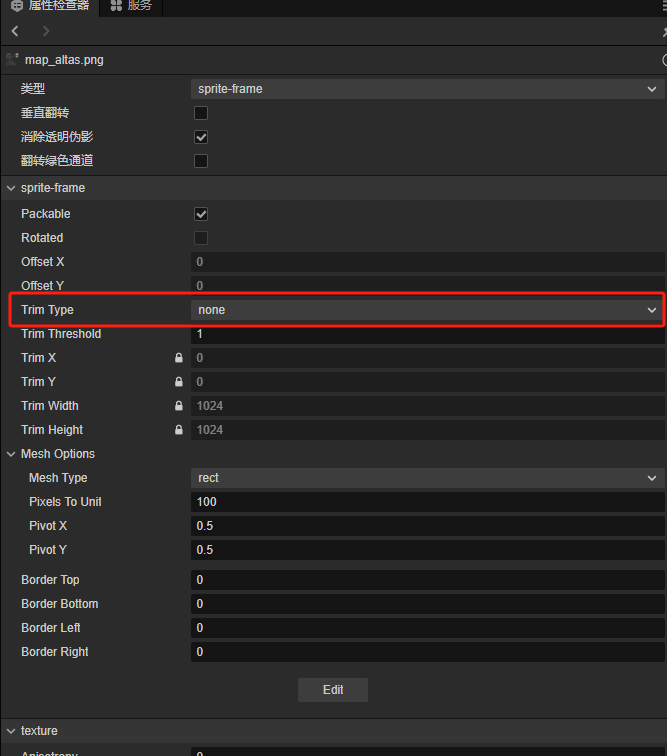Click the Border Top input field
This screenshot has width=667, height=756.
[x=428, y=580]
